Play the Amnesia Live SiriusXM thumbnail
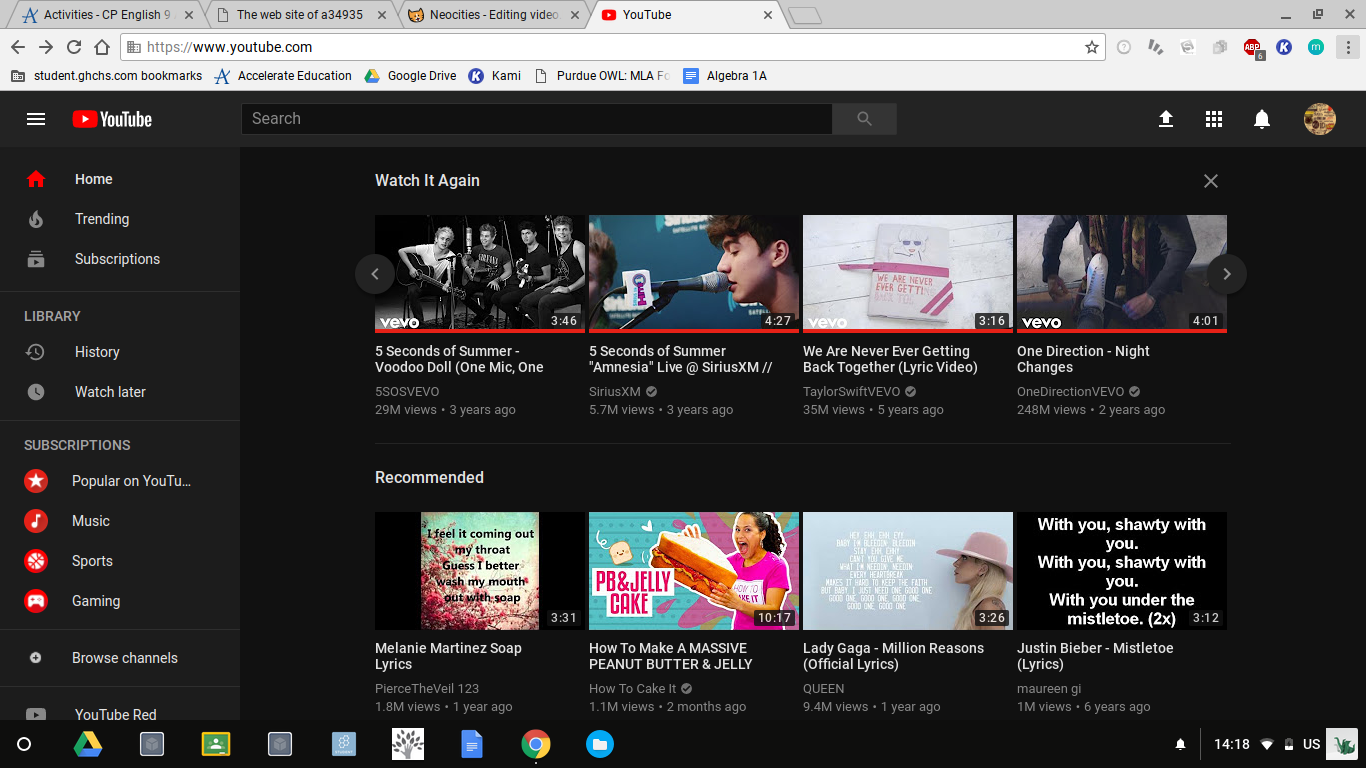The image size is (1366, 768). click(x=694, y=273)
